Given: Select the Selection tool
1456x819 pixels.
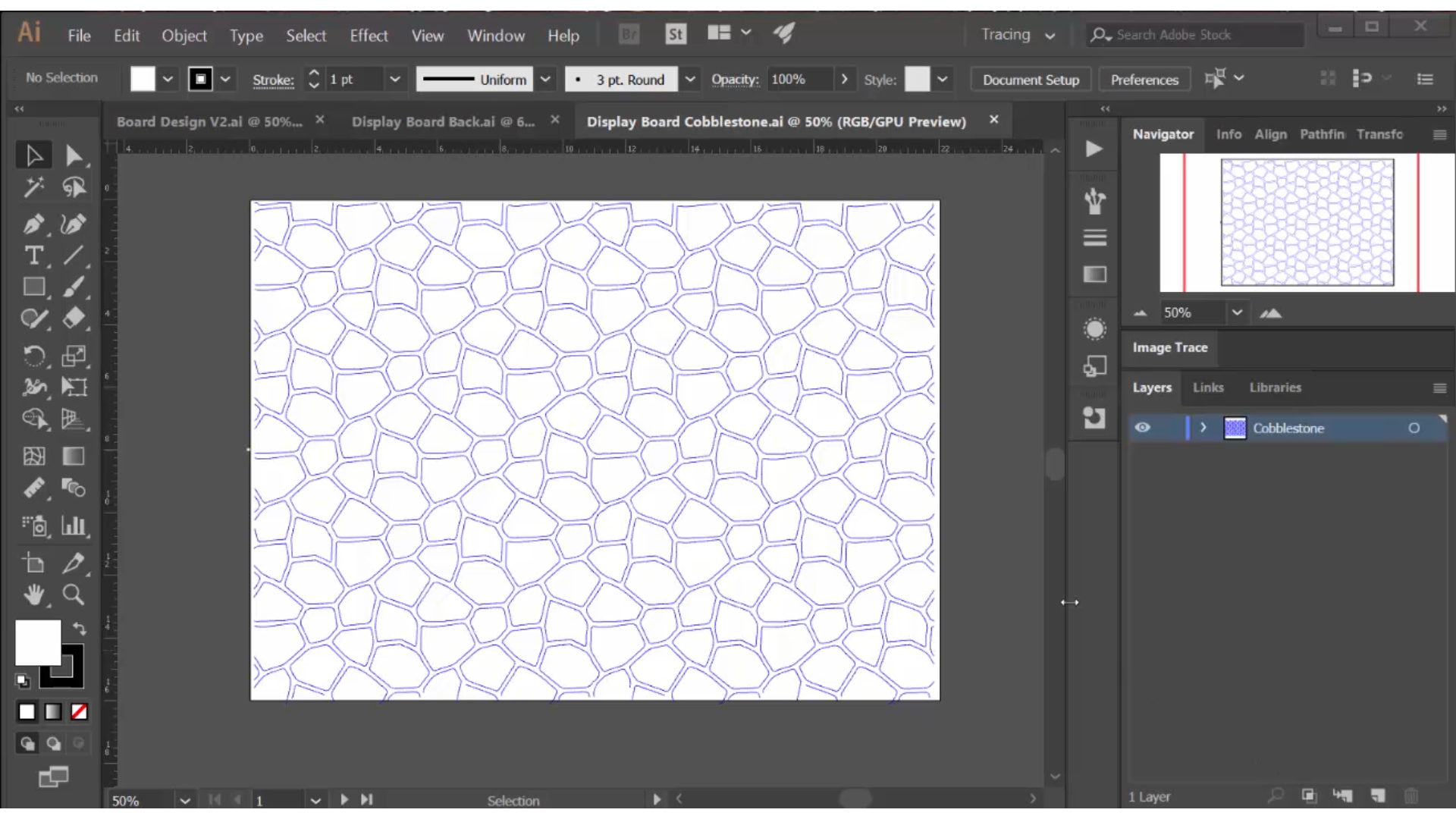Looking at the screenshot, I should [34, 155].
